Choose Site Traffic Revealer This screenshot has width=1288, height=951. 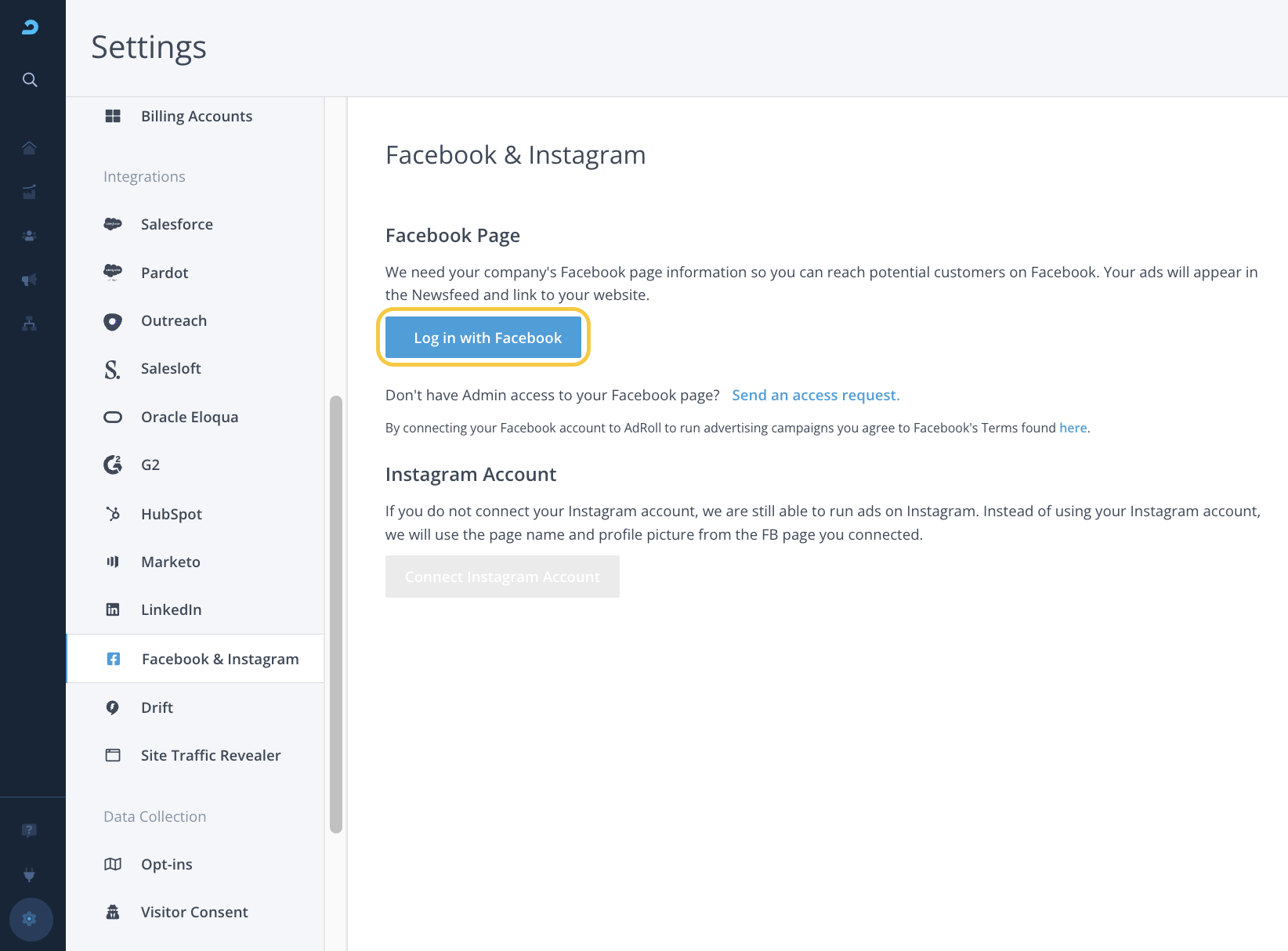coord(210,756)
